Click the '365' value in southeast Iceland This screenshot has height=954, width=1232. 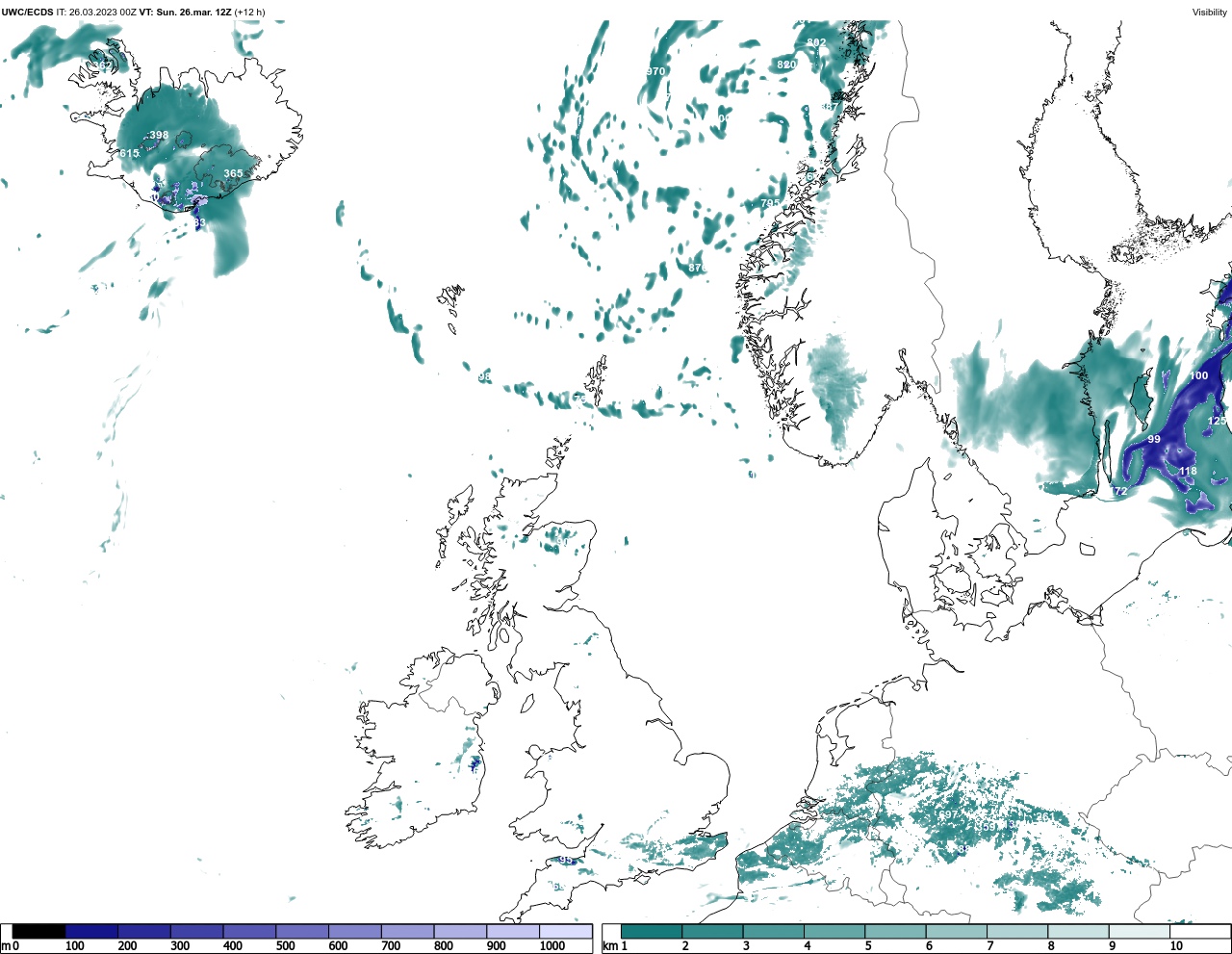(x=233, y=174)
